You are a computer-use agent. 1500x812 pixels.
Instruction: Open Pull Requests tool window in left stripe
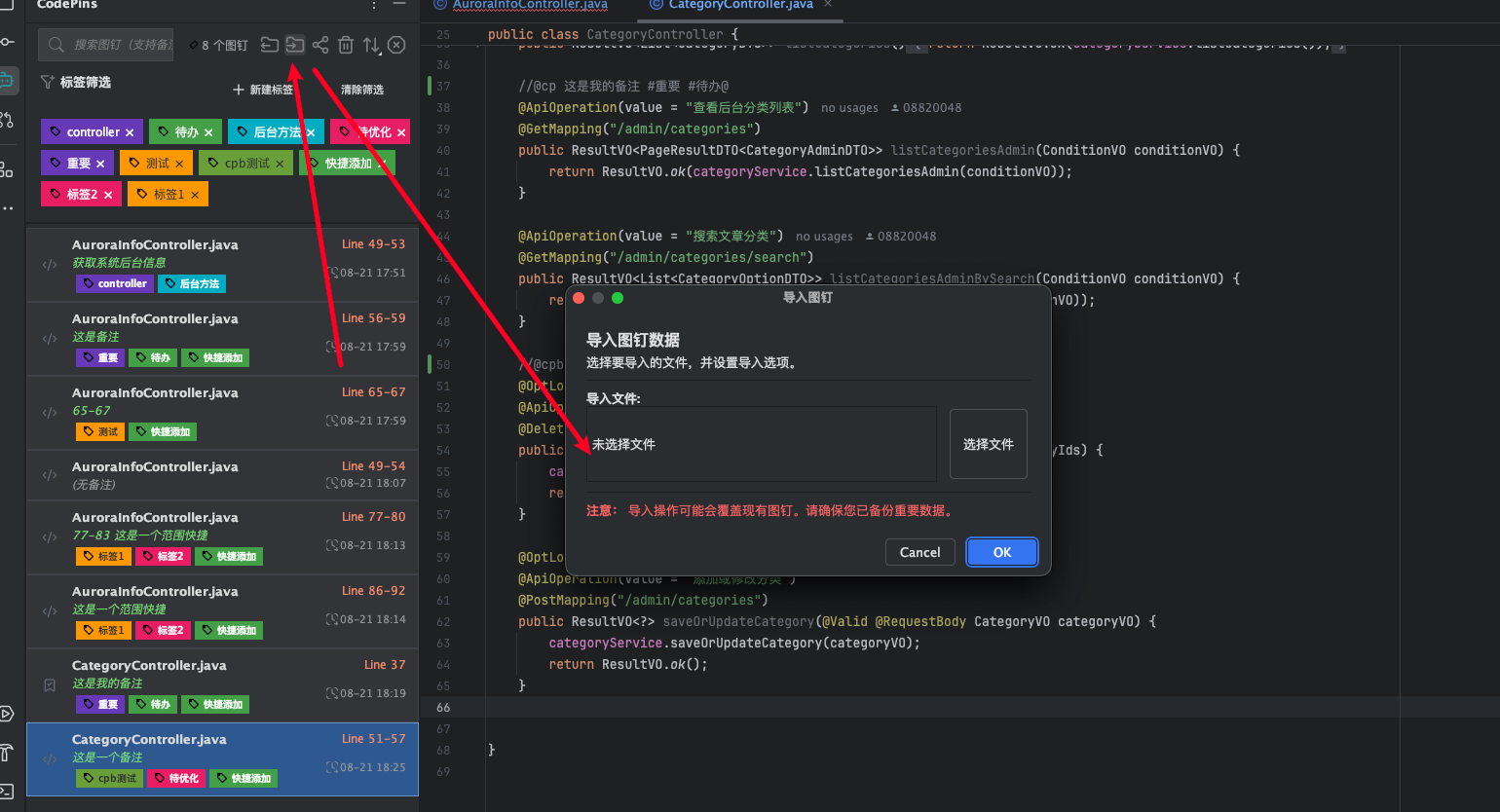coord(7,120)
